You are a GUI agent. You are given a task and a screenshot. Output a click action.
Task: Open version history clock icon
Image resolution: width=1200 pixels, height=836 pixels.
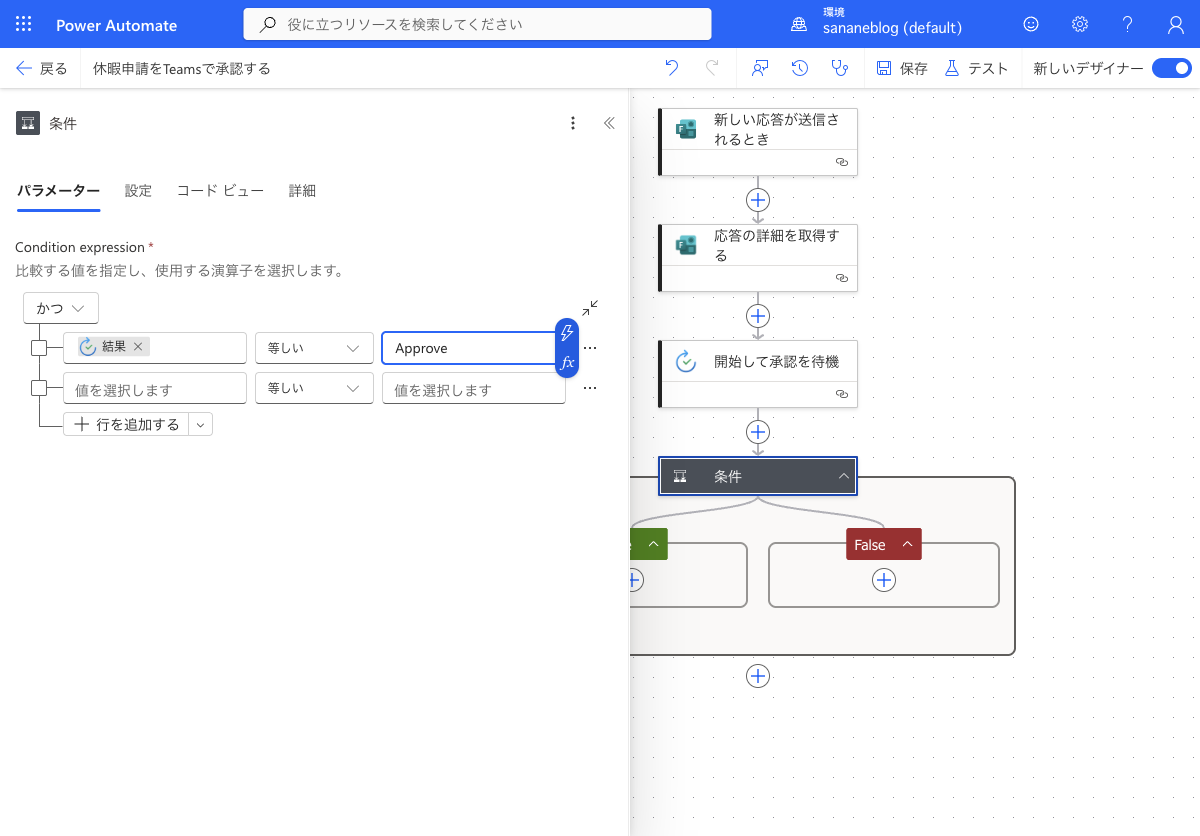click(800, 68)
